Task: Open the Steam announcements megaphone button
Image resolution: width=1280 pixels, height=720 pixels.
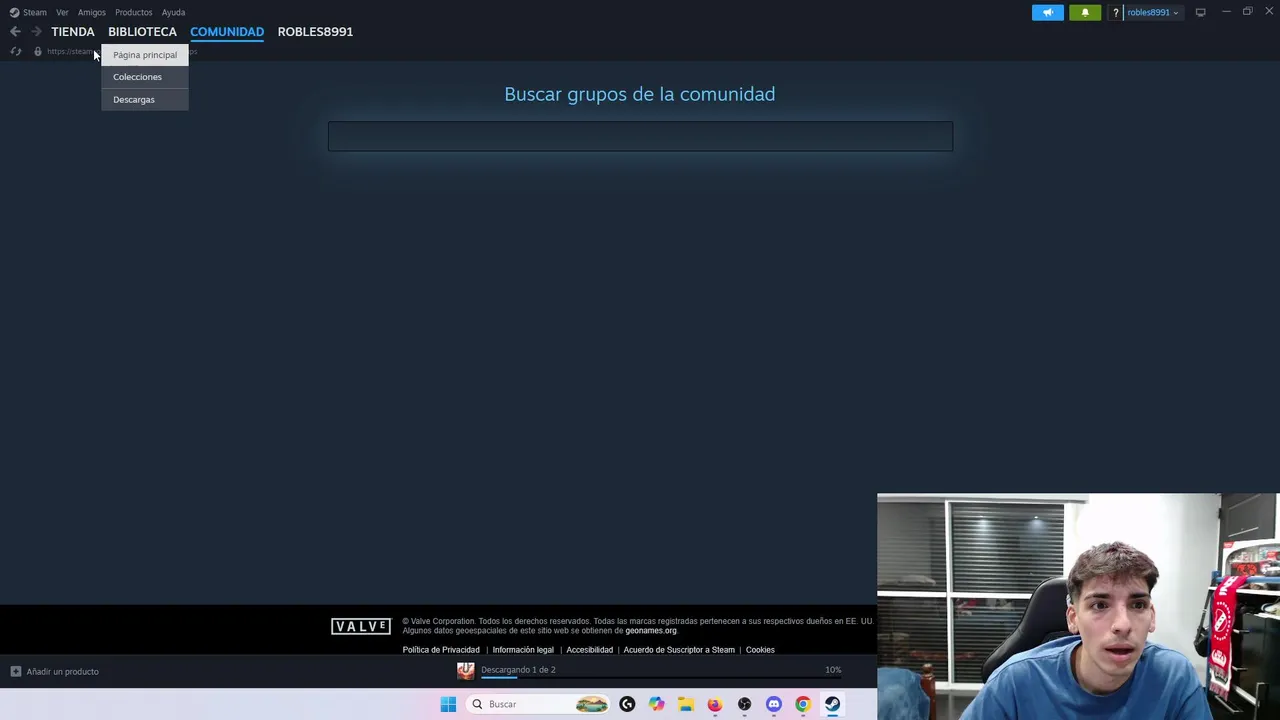Action: pos(1048,13)
